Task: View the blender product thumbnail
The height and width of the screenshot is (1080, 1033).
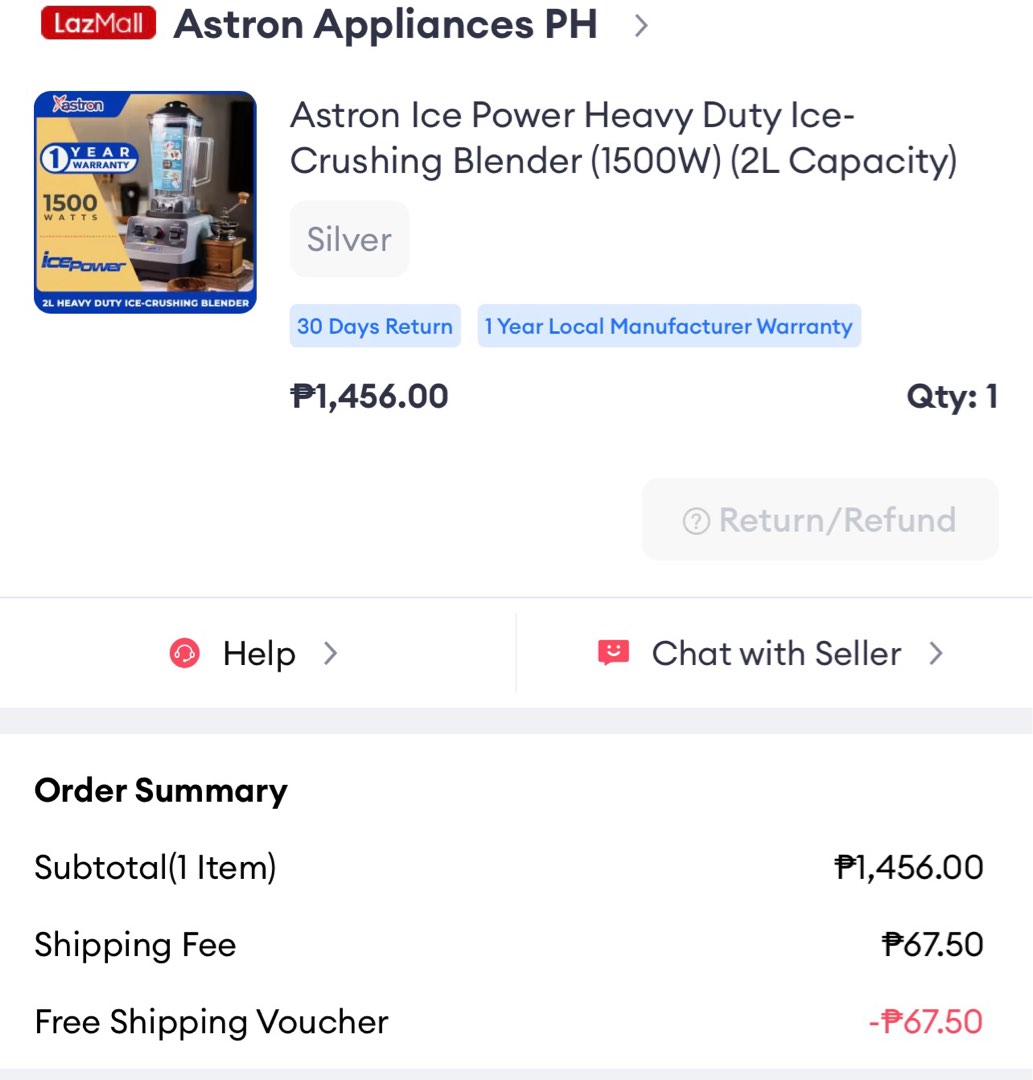Action: 144,202
